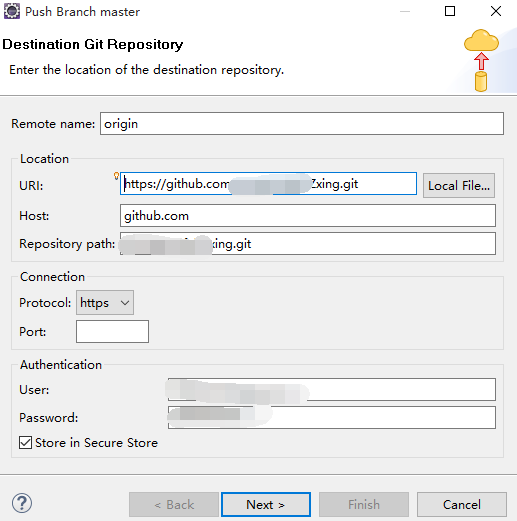Image resolution: width=517 pixels, height=521 pixels.
Task: Focus the Host field with github.com
Action: [x=308, y=216]
